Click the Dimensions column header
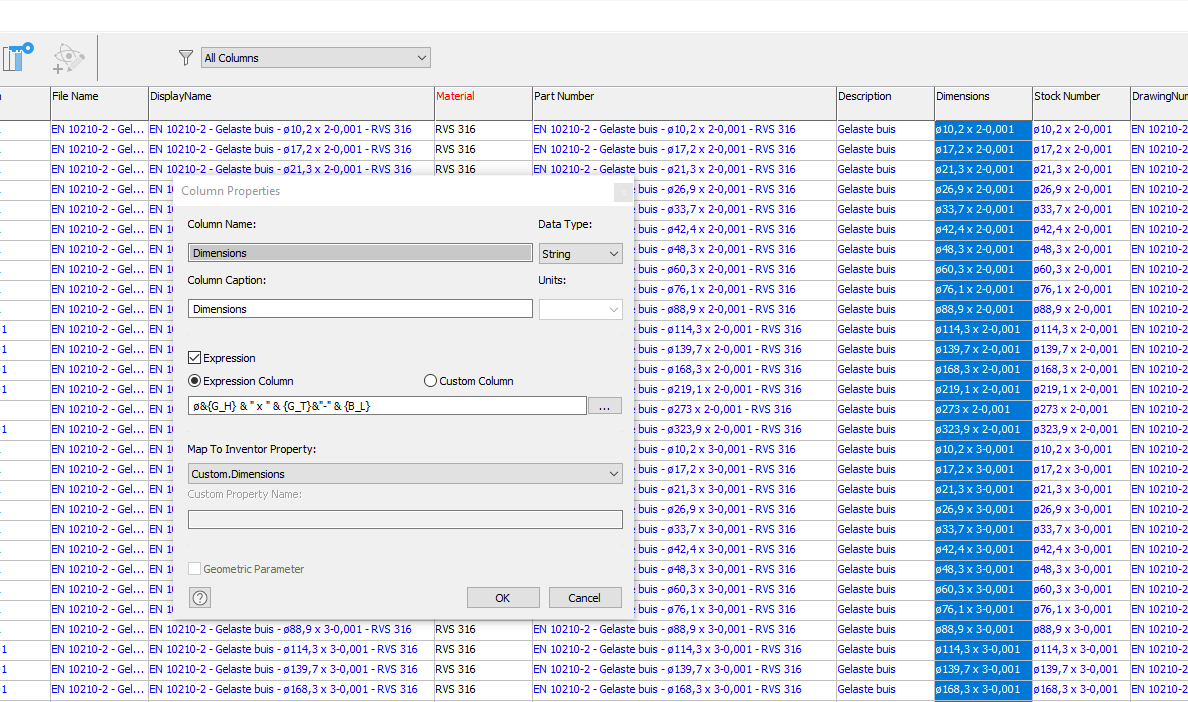1188x702 pixels. 983,103
